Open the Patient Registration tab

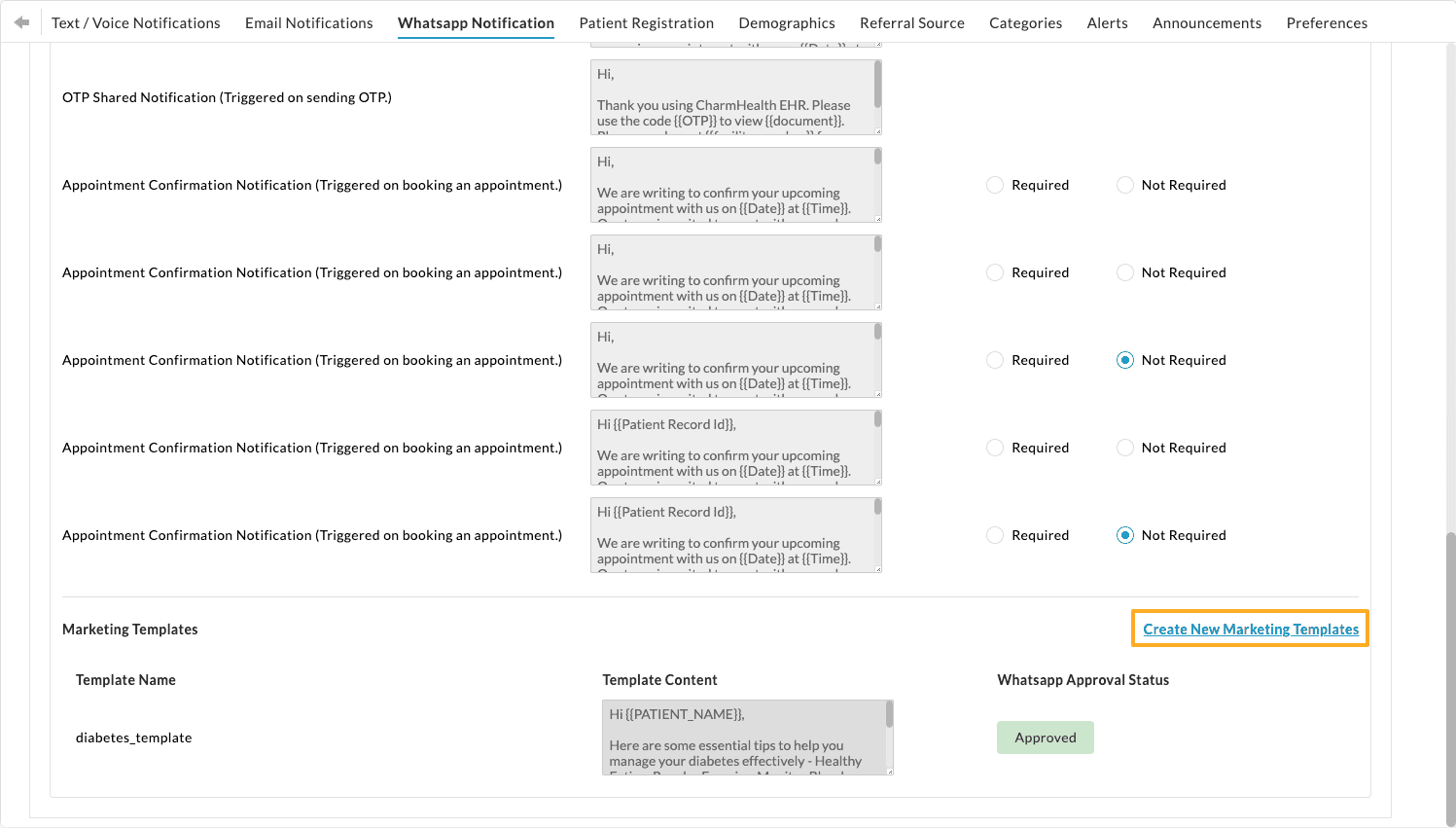[646, 22]
